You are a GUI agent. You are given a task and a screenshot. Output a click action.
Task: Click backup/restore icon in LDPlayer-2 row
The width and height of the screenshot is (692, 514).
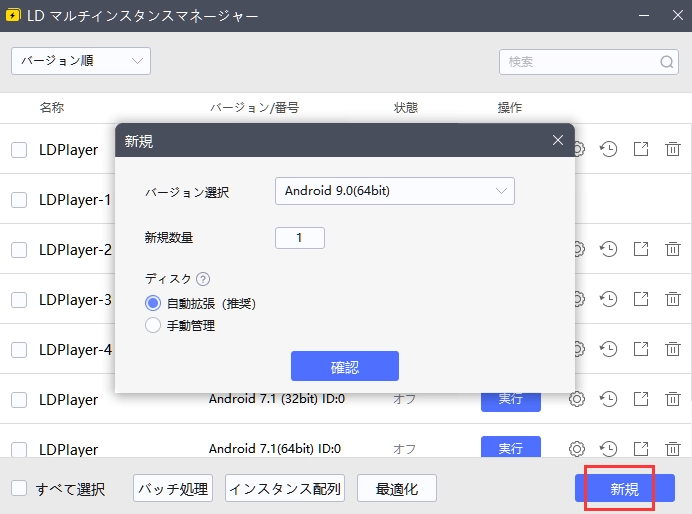[608, 249]
